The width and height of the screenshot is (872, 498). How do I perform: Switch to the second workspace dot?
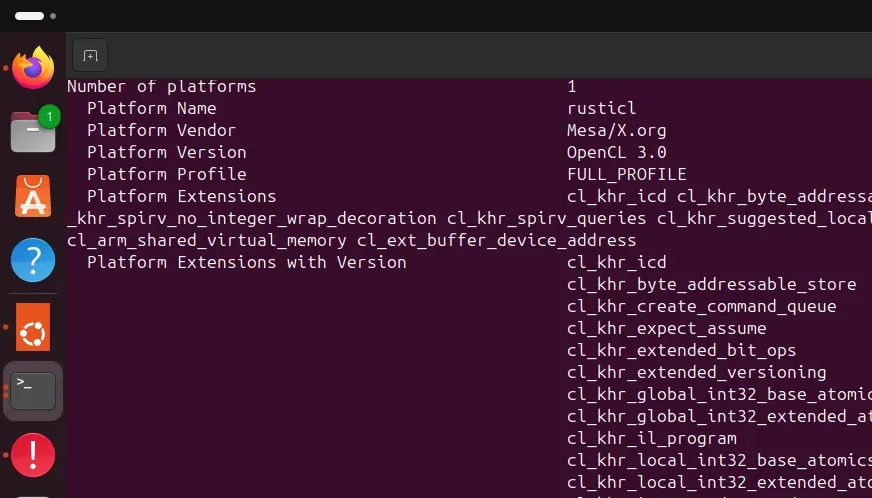point(53,16)
